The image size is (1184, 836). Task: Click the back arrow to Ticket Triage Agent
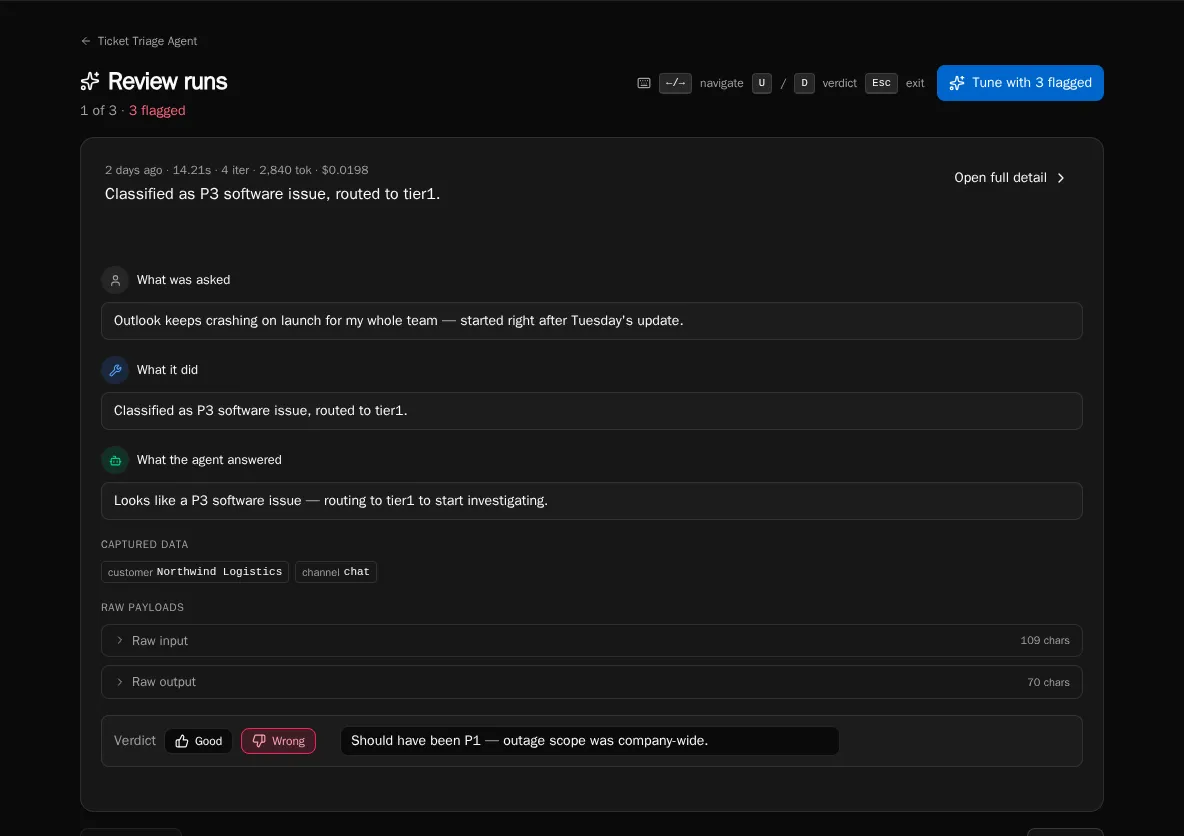pyautogui.click(x=86, y=41)
